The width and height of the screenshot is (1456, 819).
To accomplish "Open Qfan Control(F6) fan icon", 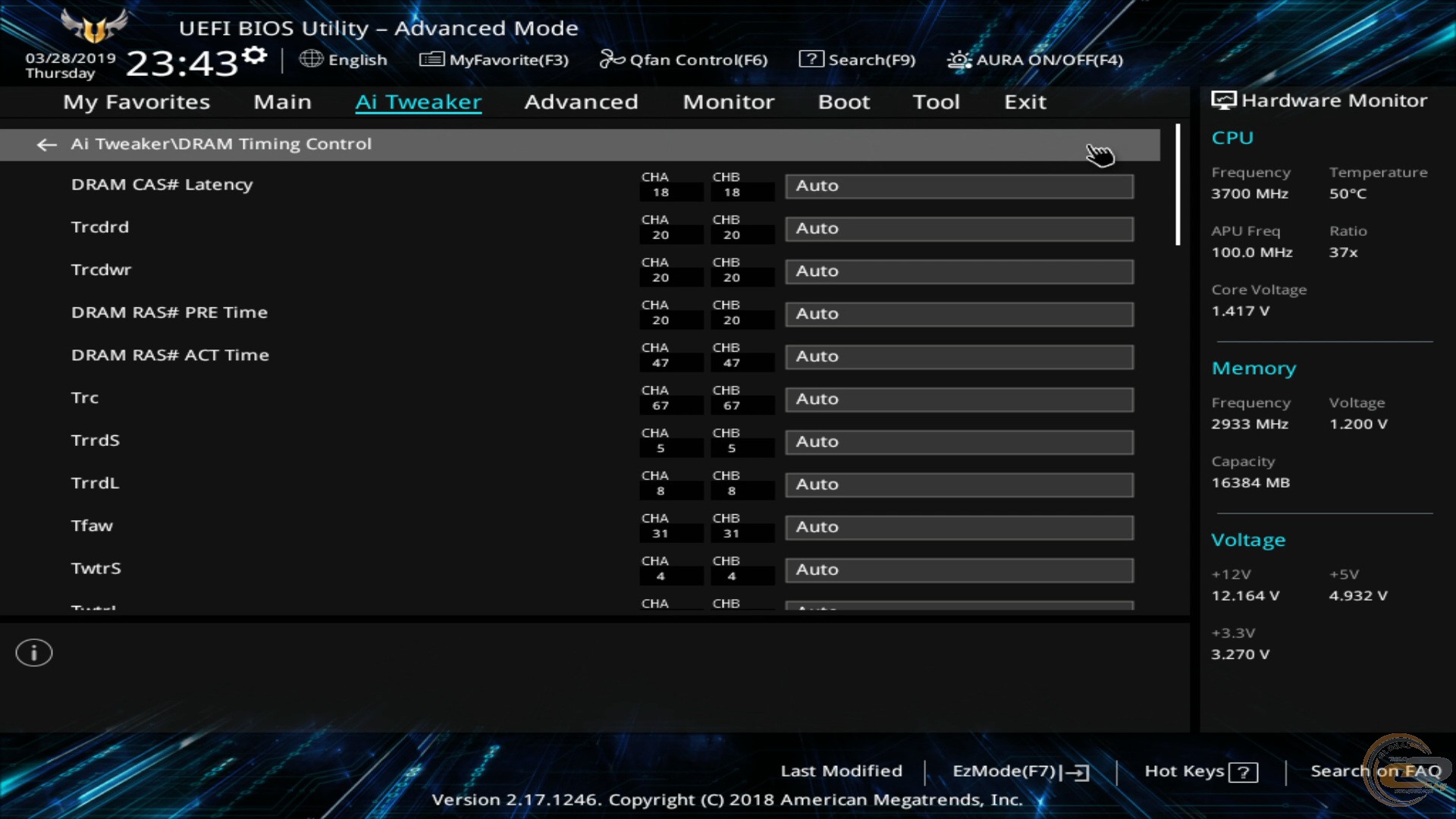I will tap(612, 59).
